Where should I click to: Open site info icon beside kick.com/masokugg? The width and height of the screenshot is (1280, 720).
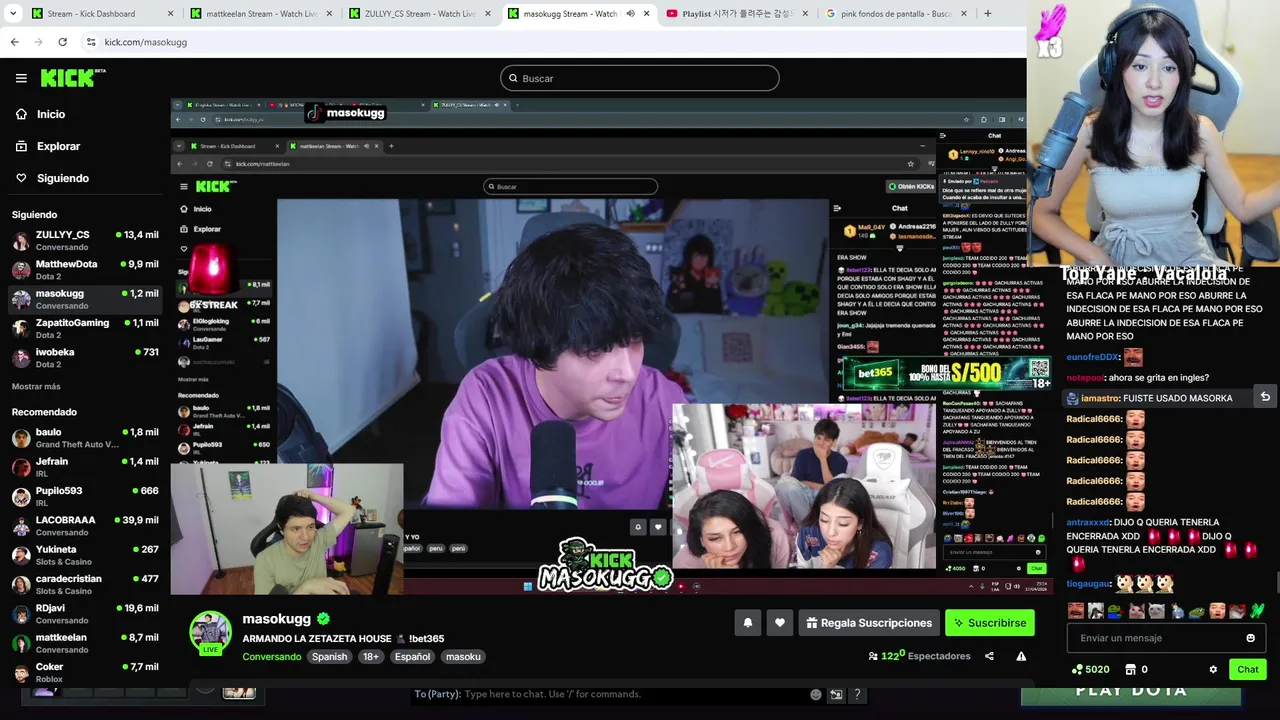(x=91, y=42)
